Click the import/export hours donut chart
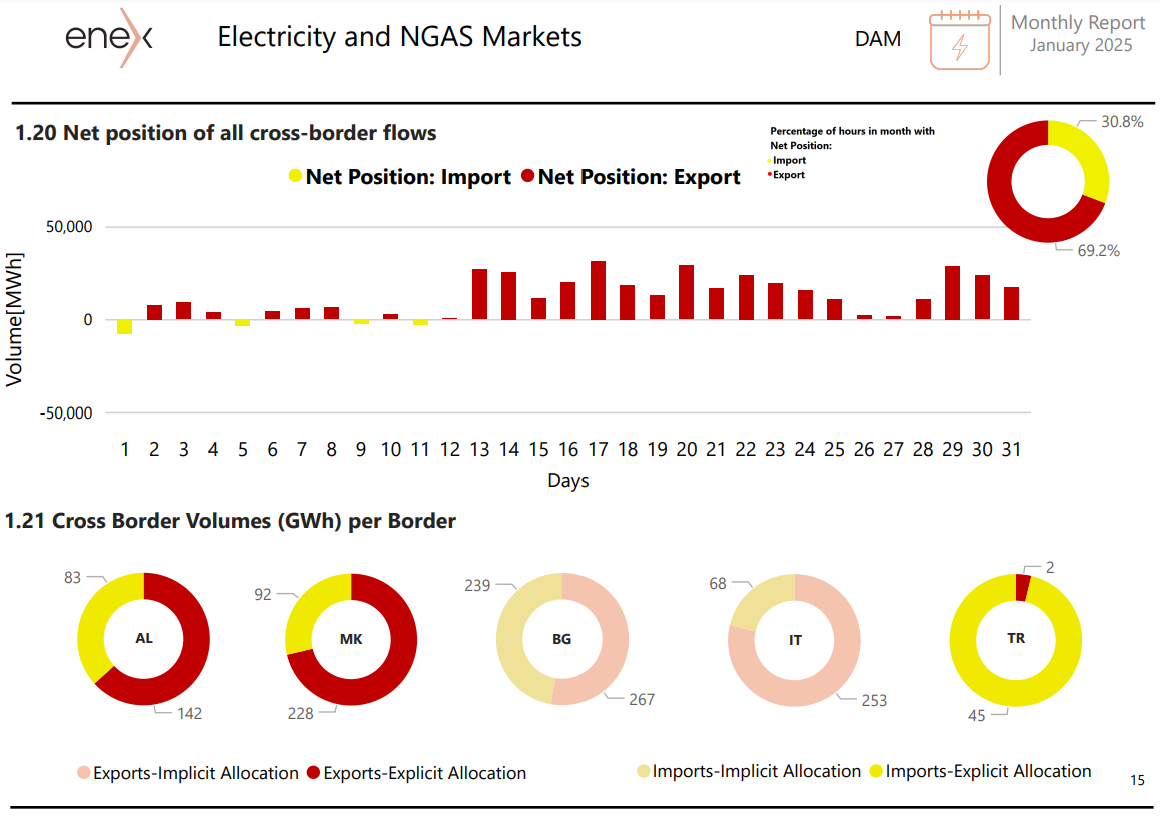The height and width of the screenshot is (824, 1160). click(x=1048, y=181)
